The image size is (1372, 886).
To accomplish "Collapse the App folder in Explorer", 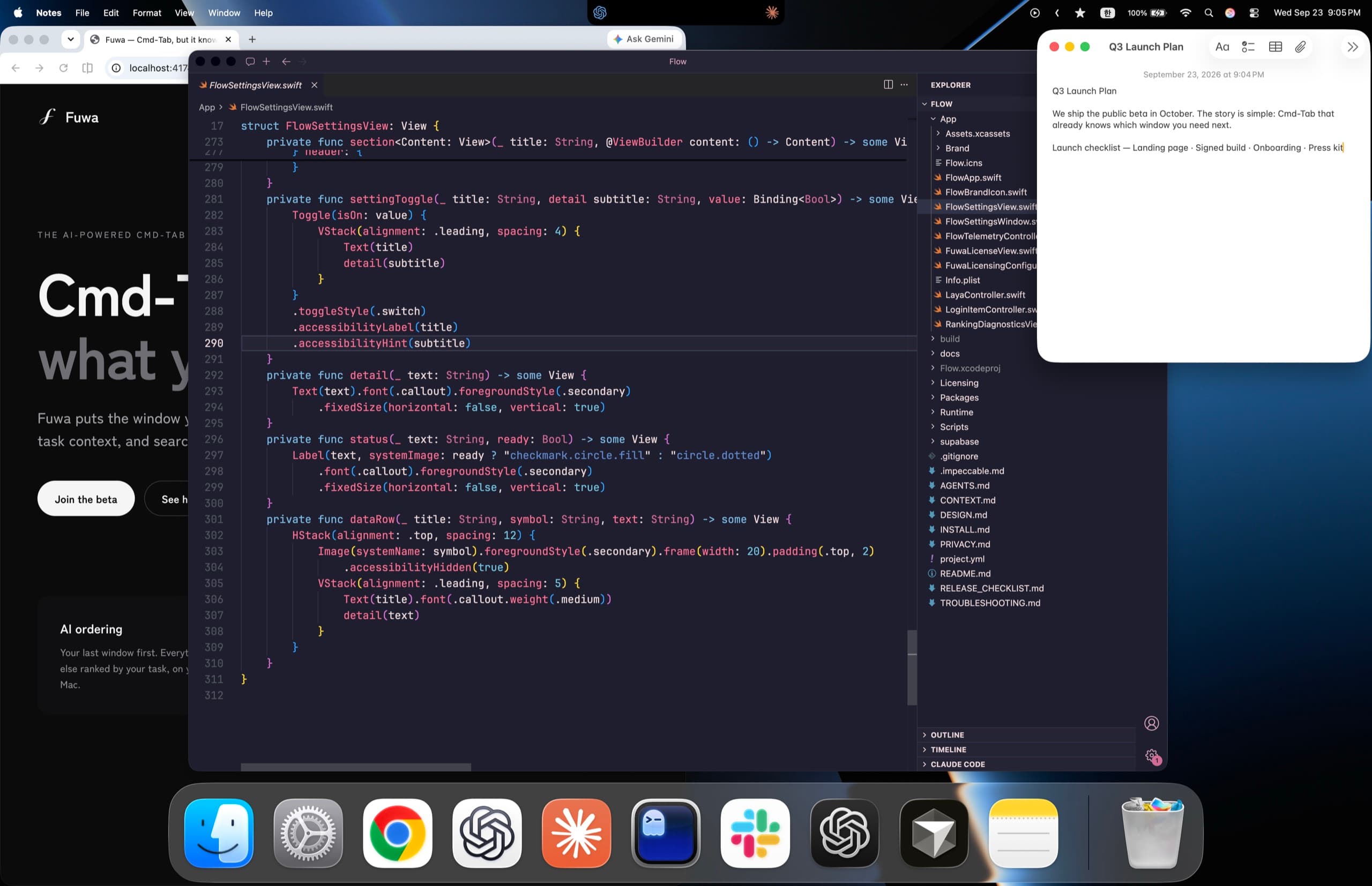I will (933, 119).
